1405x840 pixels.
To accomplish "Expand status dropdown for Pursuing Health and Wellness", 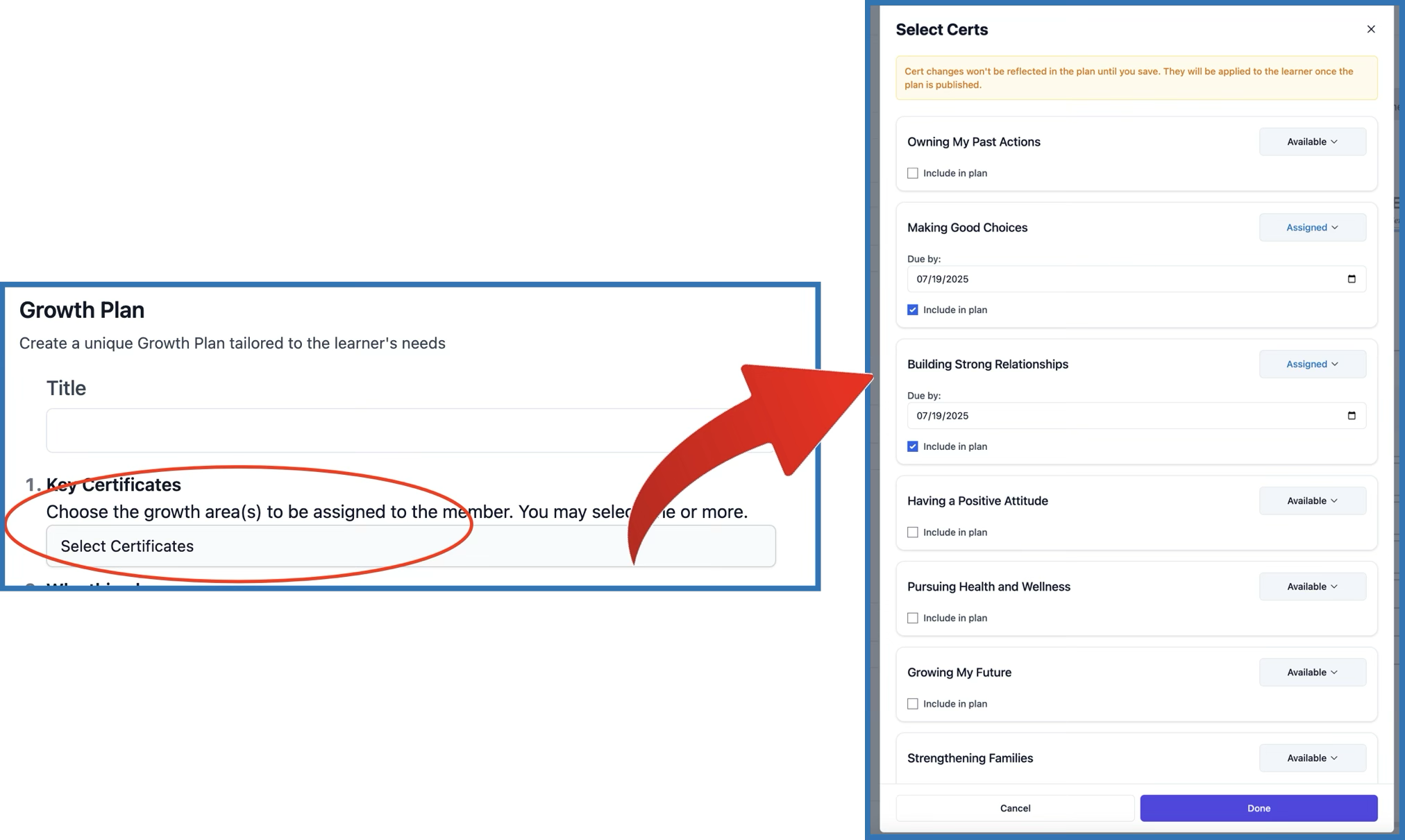I will point(1312,587).
